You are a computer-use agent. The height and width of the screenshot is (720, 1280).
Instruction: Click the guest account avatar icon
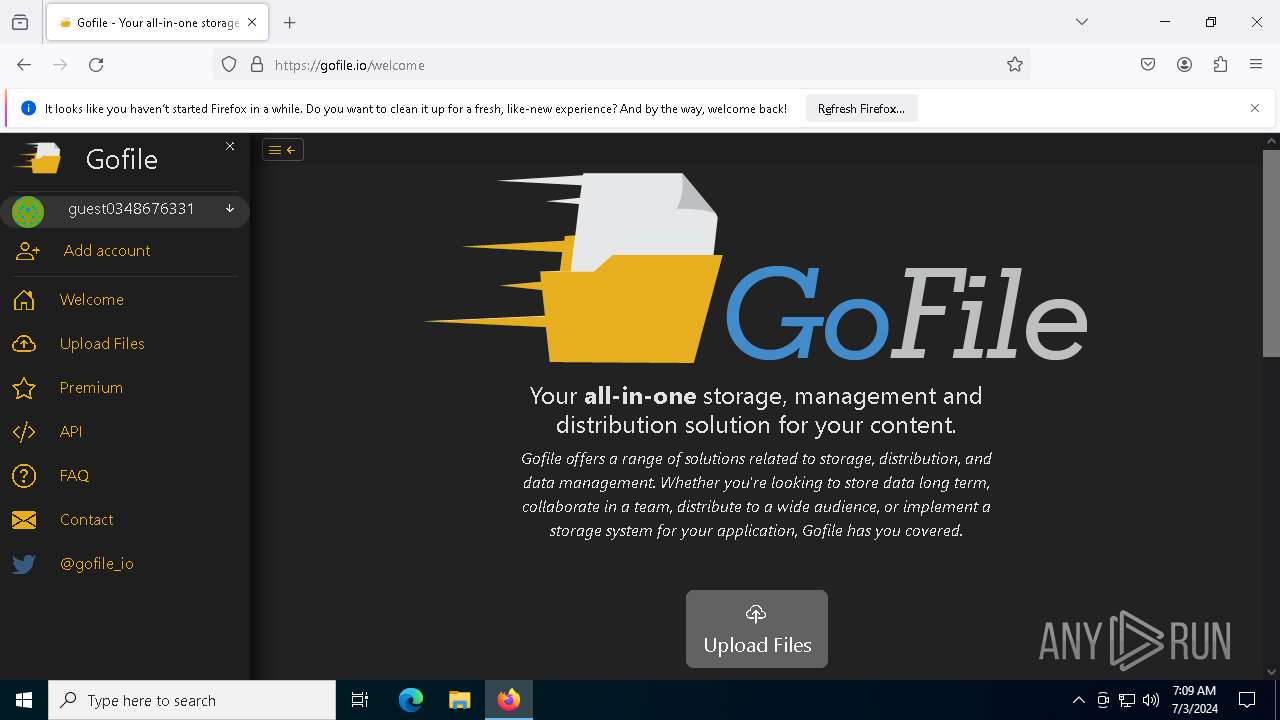28,212
